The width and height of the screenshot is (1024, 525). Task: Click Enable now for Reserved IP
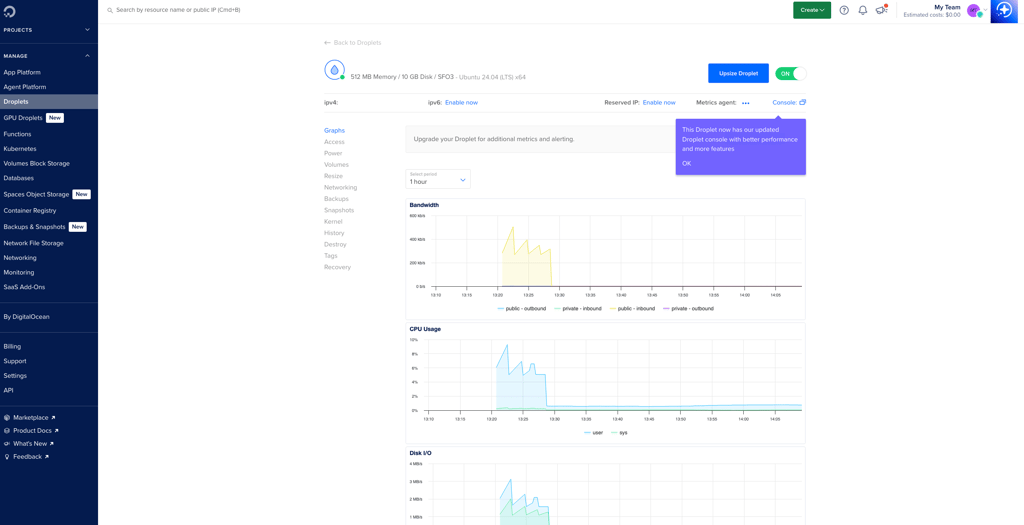(659, 103)
